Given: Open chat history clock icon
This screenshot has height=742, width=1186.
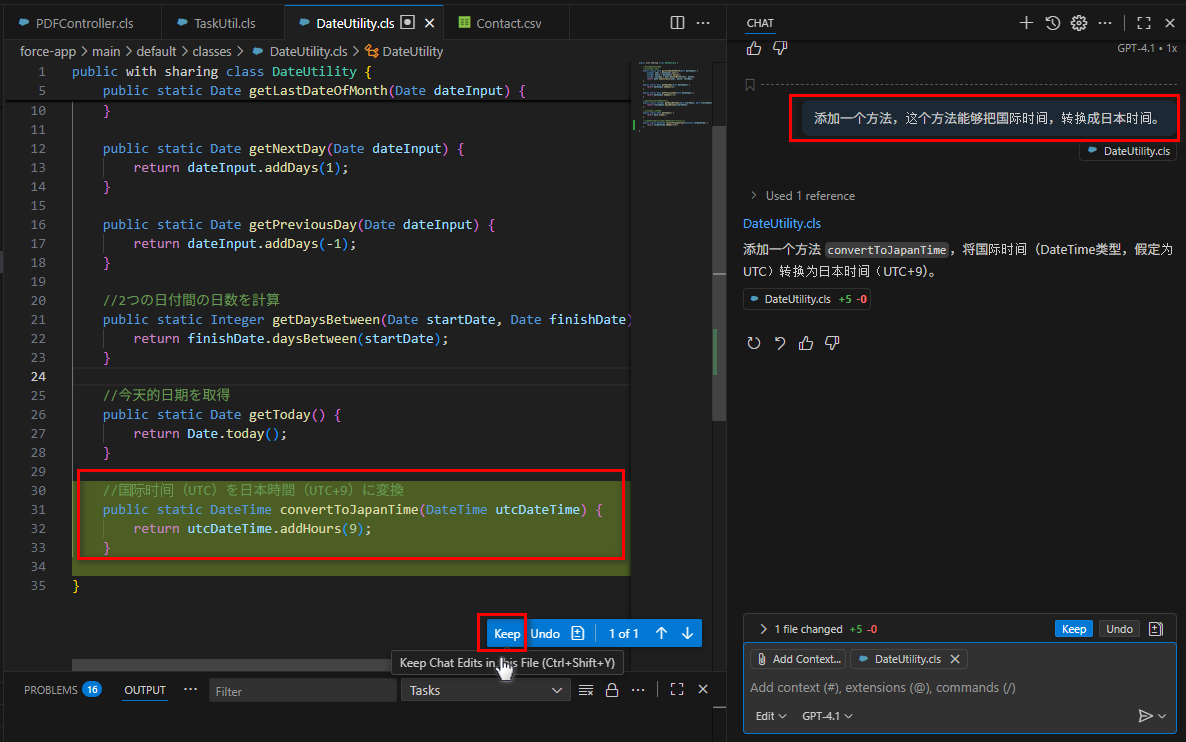Looking at the screenshot, I should click(1053, 23).
